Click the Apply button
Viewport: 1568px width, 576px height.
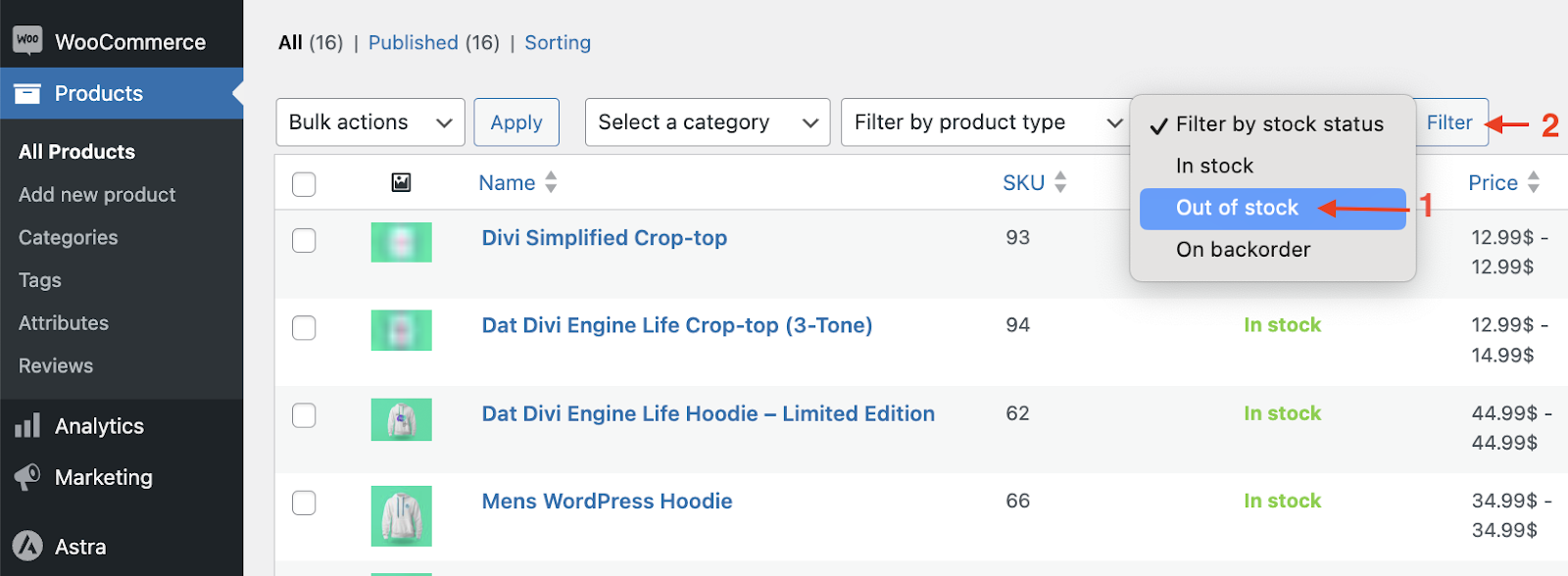coord(516,122)
